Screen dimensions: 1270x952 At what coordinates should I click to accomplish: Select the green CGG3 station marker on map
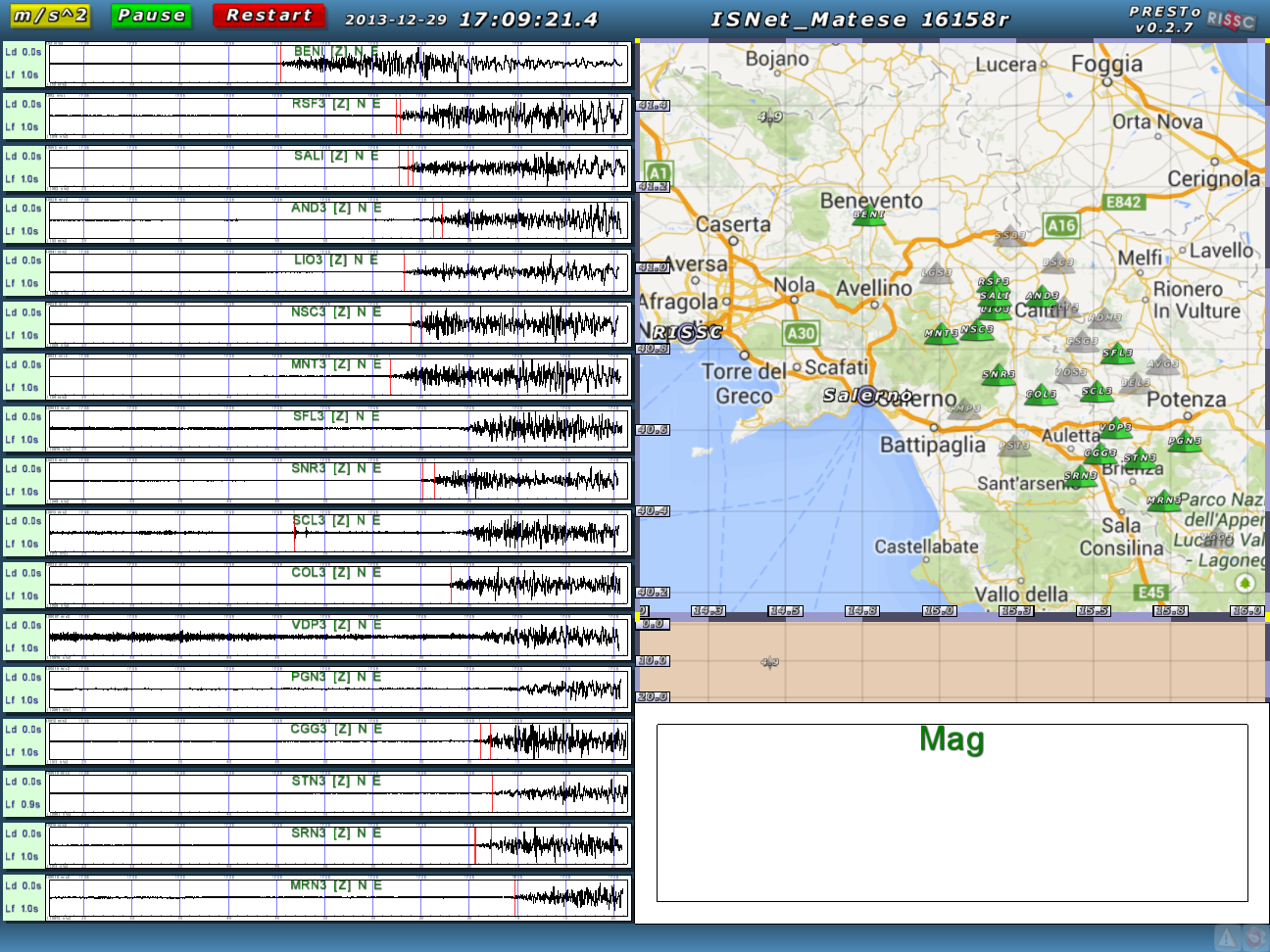(x=1100, y=454)
